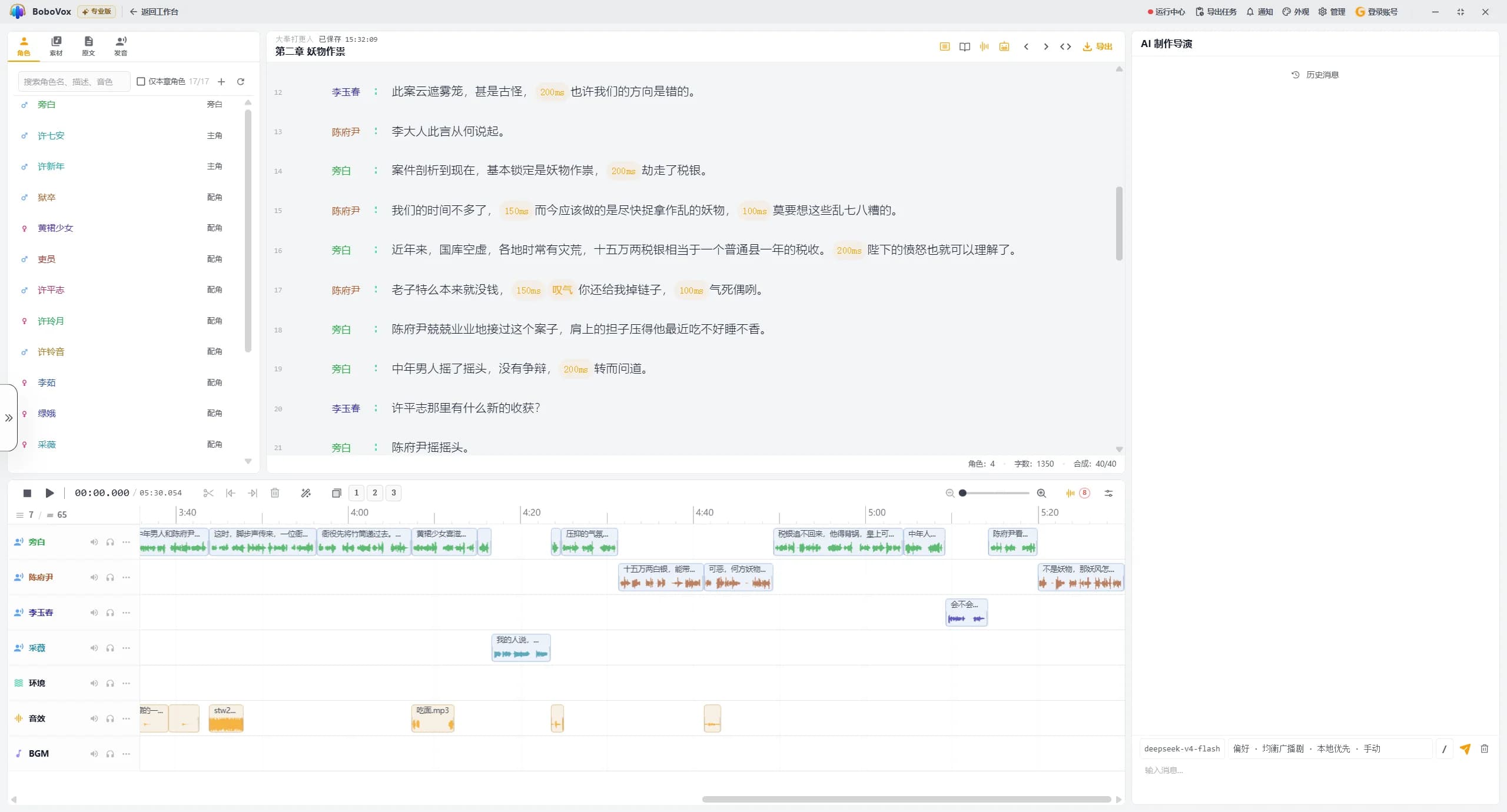The image size is (1507, 812).
Task: Toggle 仅本章角色 checkbox
Action: [141, 81]
